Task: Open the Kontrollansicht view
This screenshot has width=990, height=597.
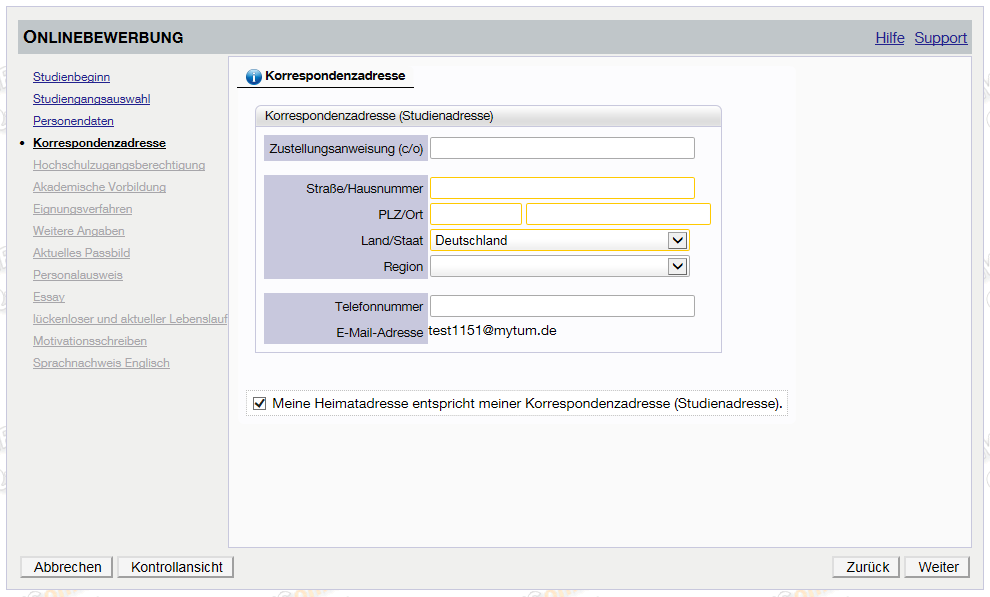Action: click(176, 567)
